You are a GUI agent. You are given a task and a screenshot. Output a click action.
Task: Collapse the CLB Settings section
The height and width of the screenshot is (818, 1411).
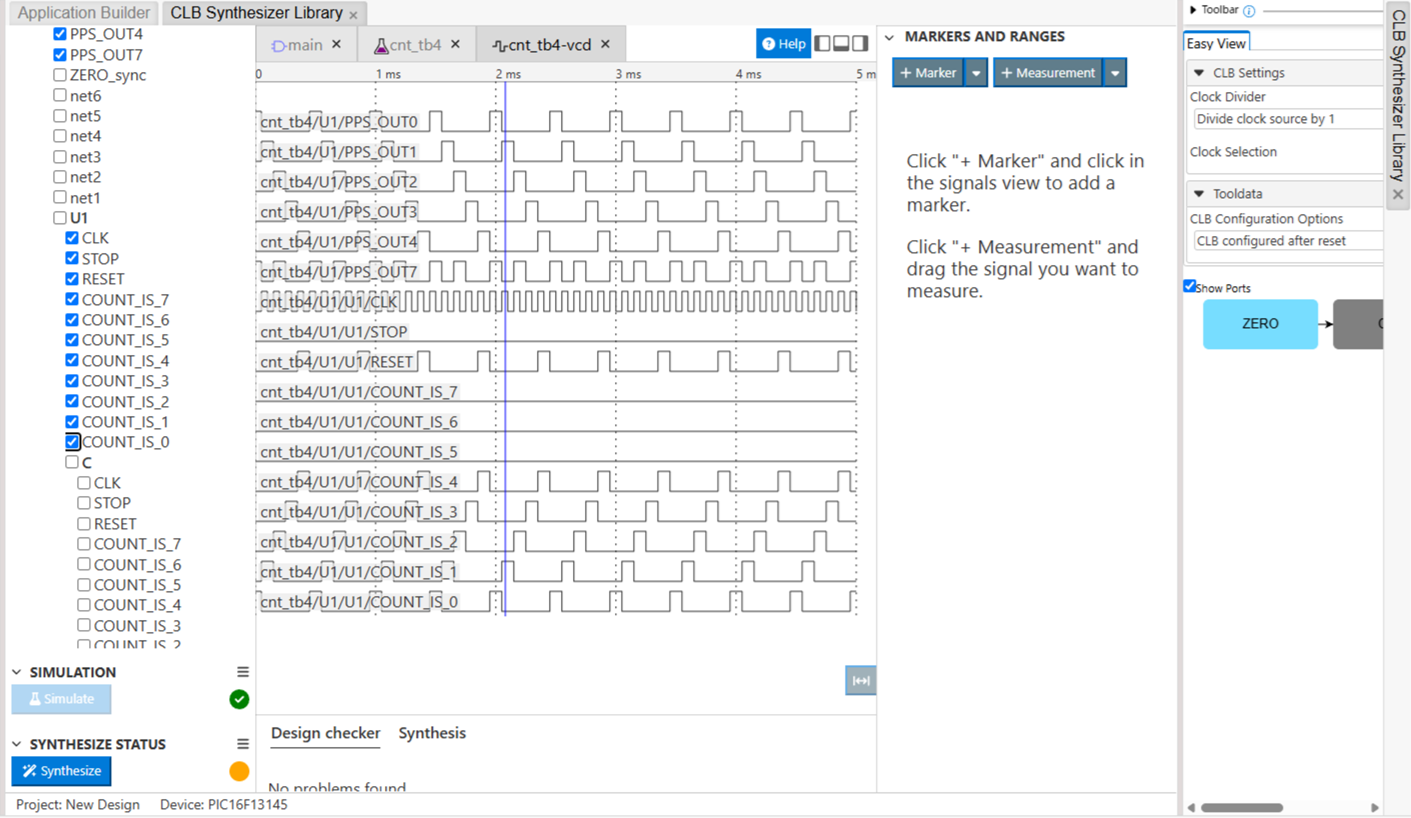(x=1200, y=73)
